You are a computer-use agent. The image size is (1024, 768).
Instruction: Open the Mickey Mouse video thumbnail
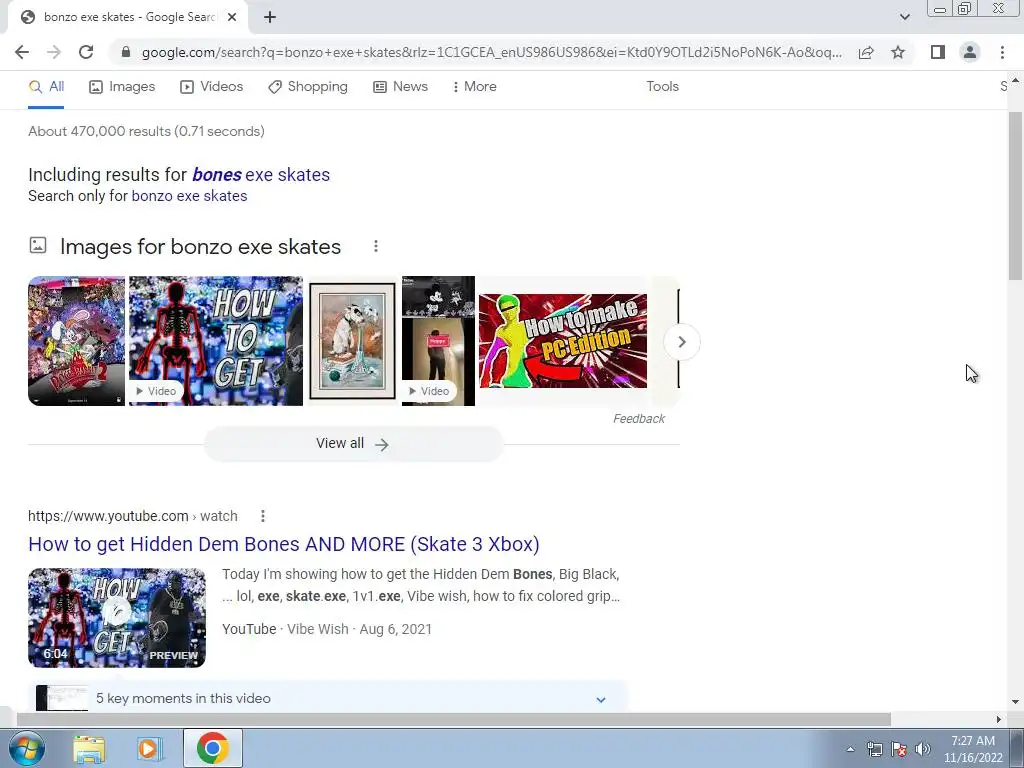(438, 341)
